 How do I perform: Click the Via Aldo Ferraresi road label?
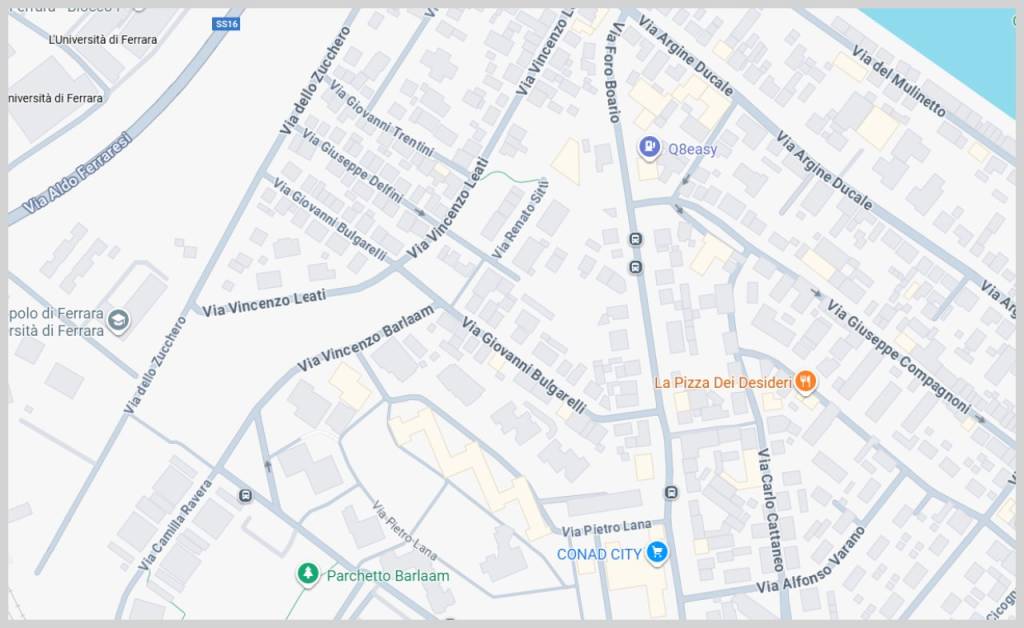click(x=77, y=173)
